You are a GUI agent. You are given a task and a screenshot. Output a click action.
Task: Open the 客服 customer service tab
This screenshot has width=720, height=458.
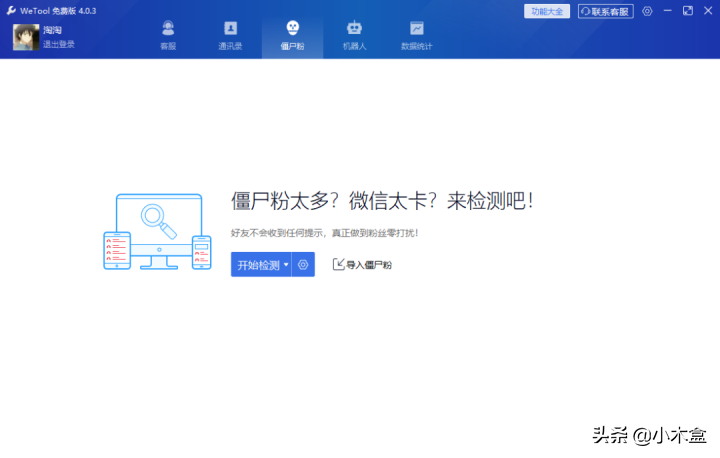point(168,35)
